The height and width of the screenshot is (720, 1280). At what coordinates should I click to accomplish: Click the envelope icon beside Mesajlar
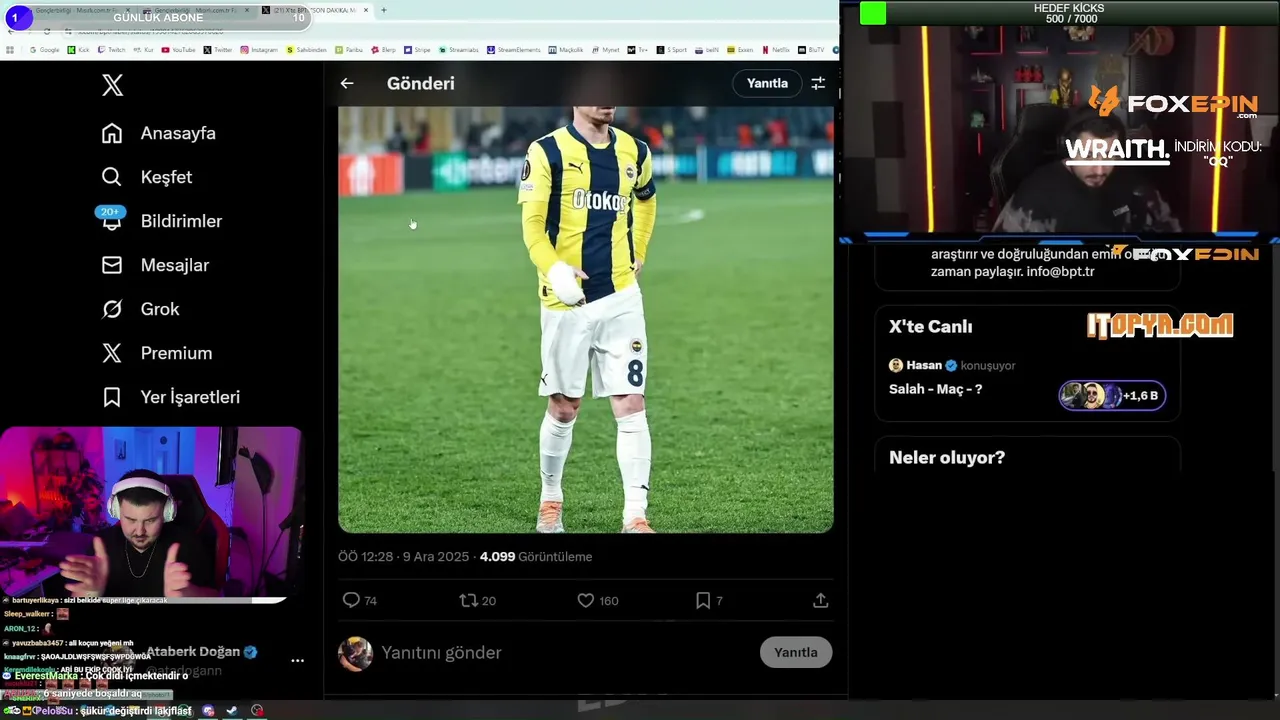pos(112,265)
